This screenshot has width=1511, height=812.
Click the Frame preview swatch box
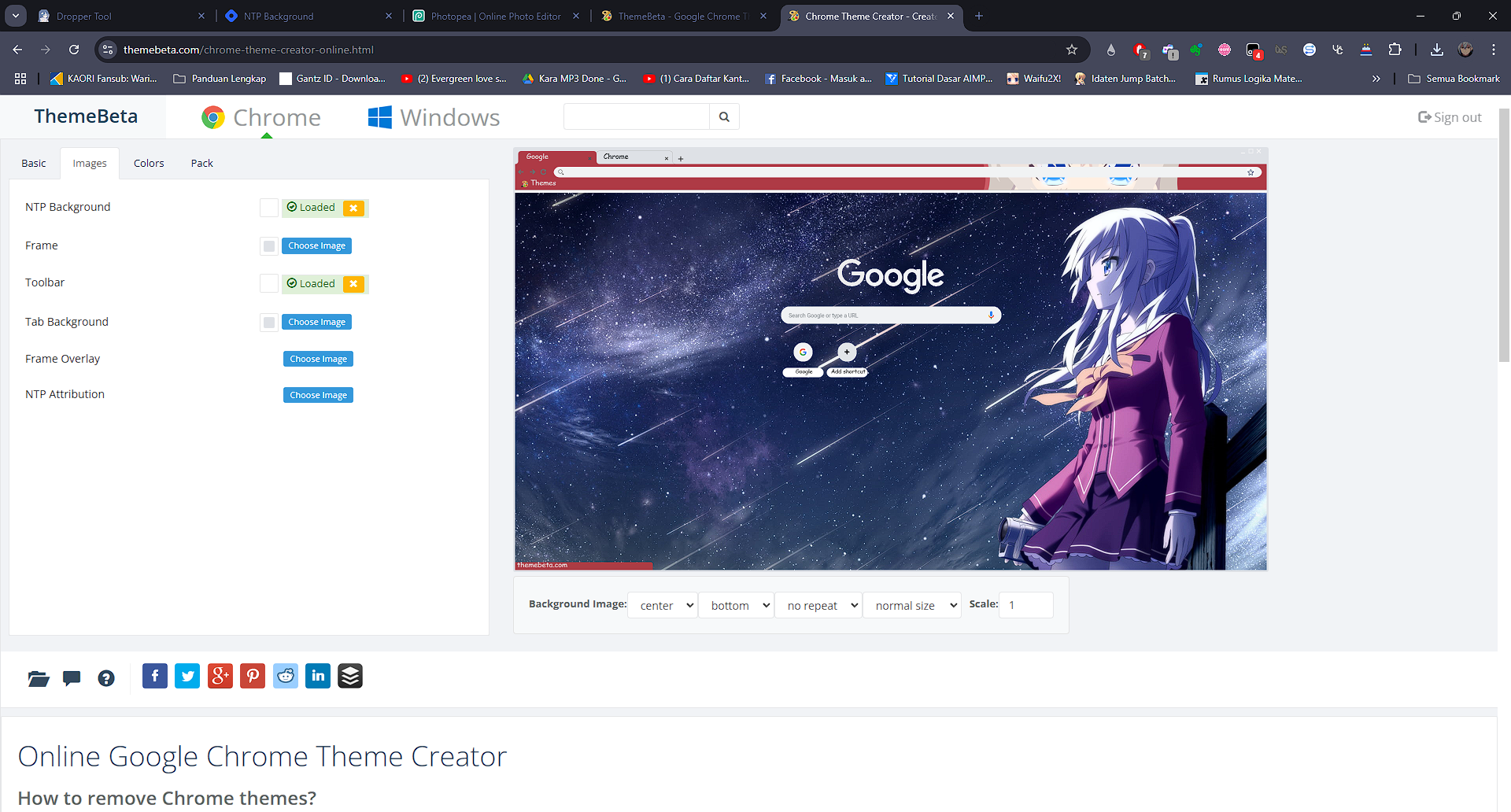269,246
